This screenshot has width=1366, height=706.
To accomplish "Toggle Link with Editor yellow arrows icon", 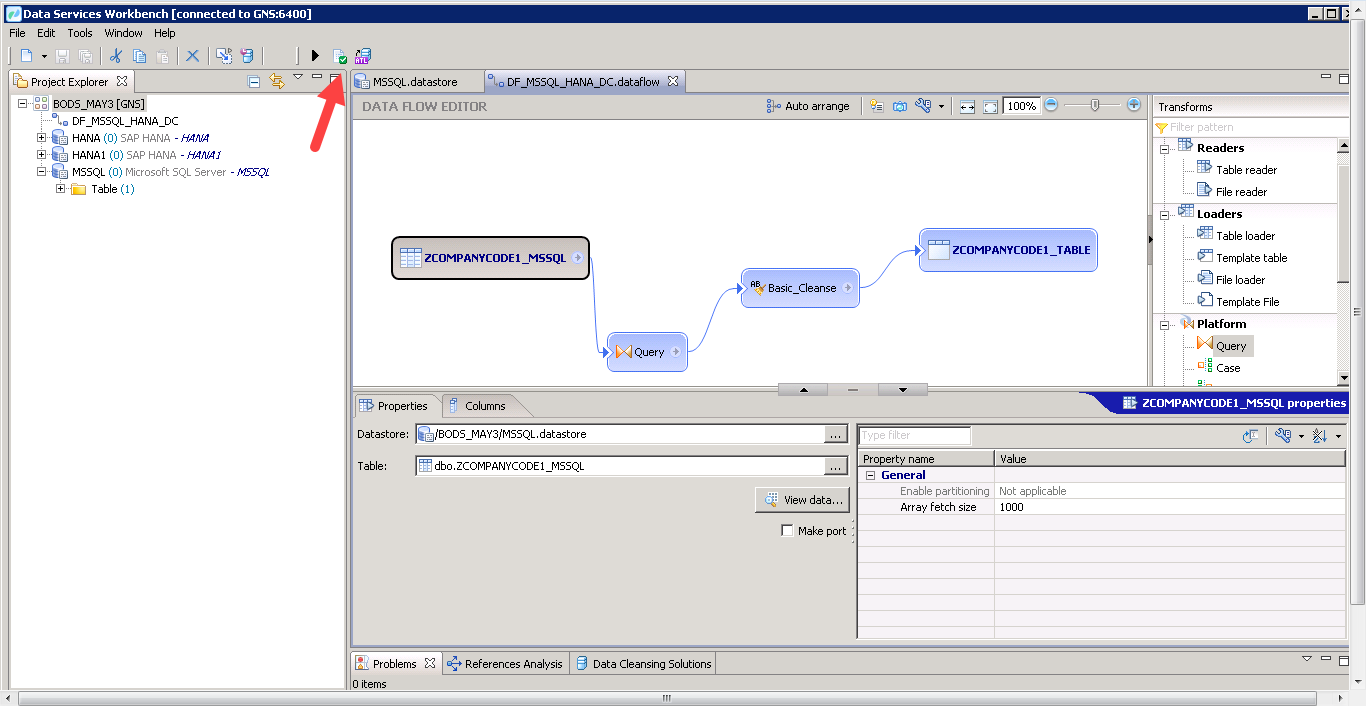I will (277, 82).
